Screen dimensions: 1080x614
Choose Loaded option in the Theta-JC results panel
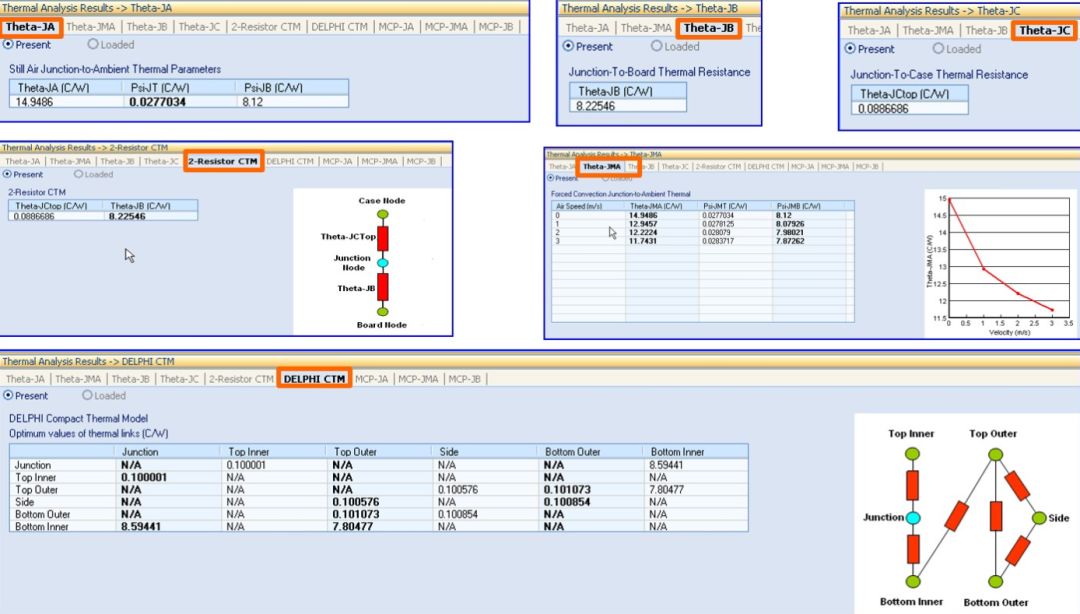[938, 48]
